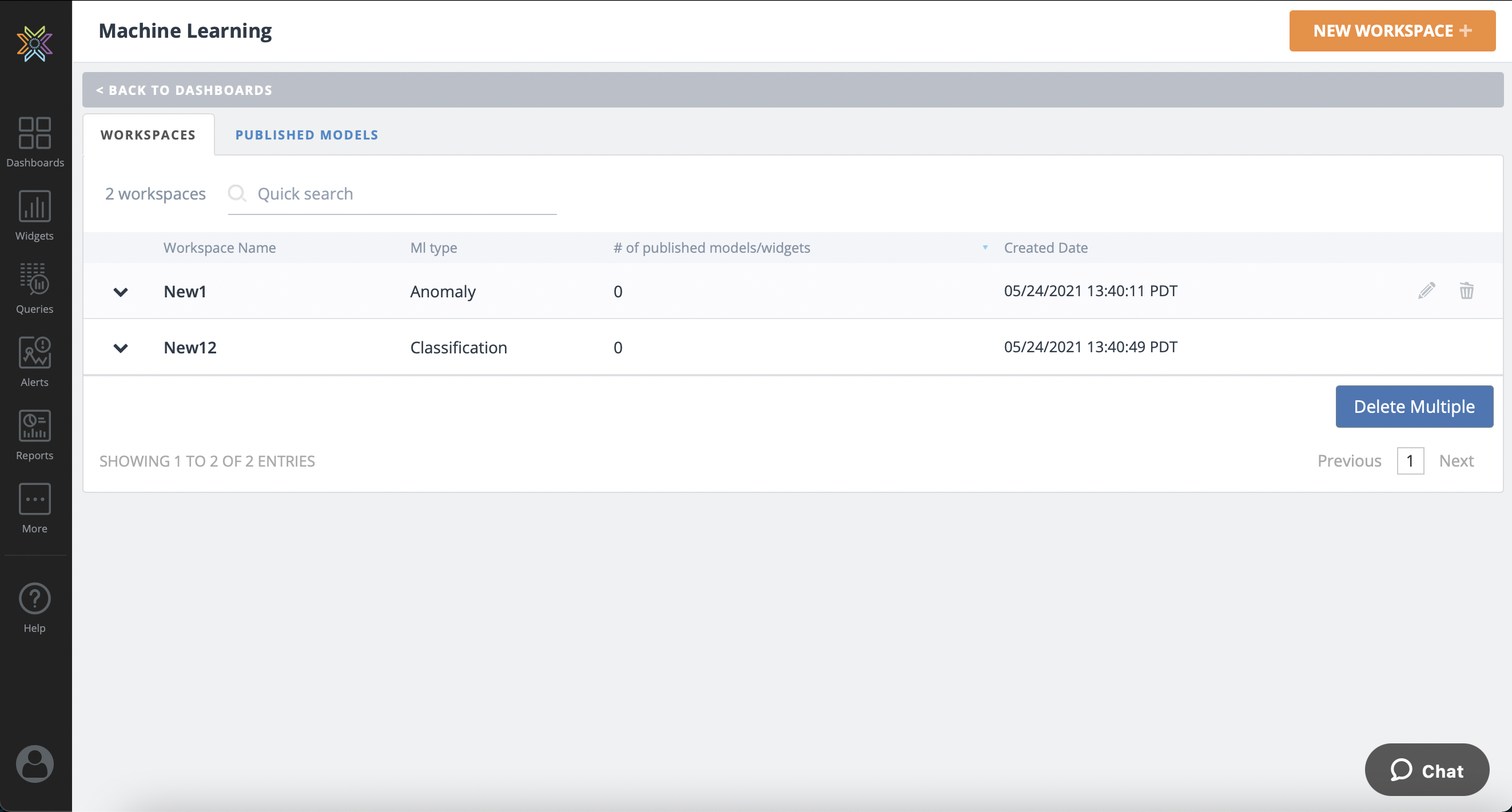Go back to dashboards link
The width and height of the screenshot is (1512, 812).
point(184,90)
